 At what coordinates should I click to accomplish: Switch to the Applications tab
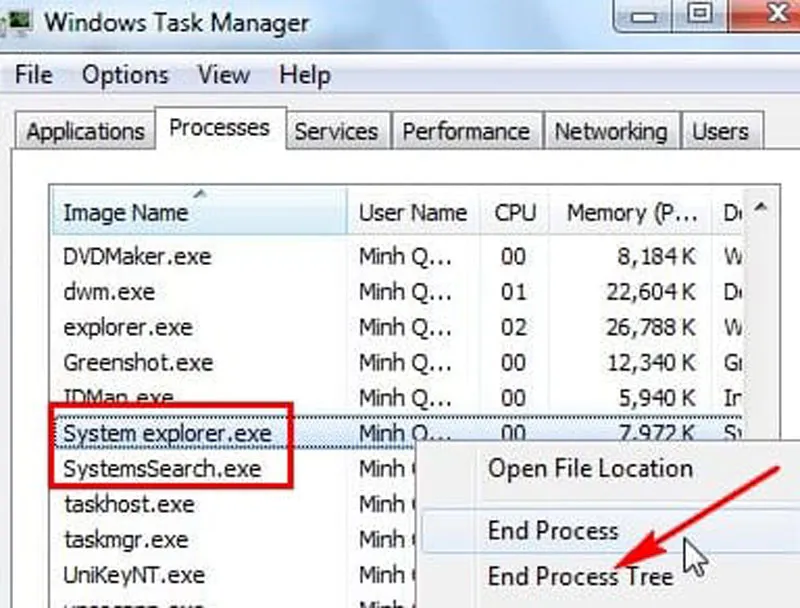coord(84,131)
